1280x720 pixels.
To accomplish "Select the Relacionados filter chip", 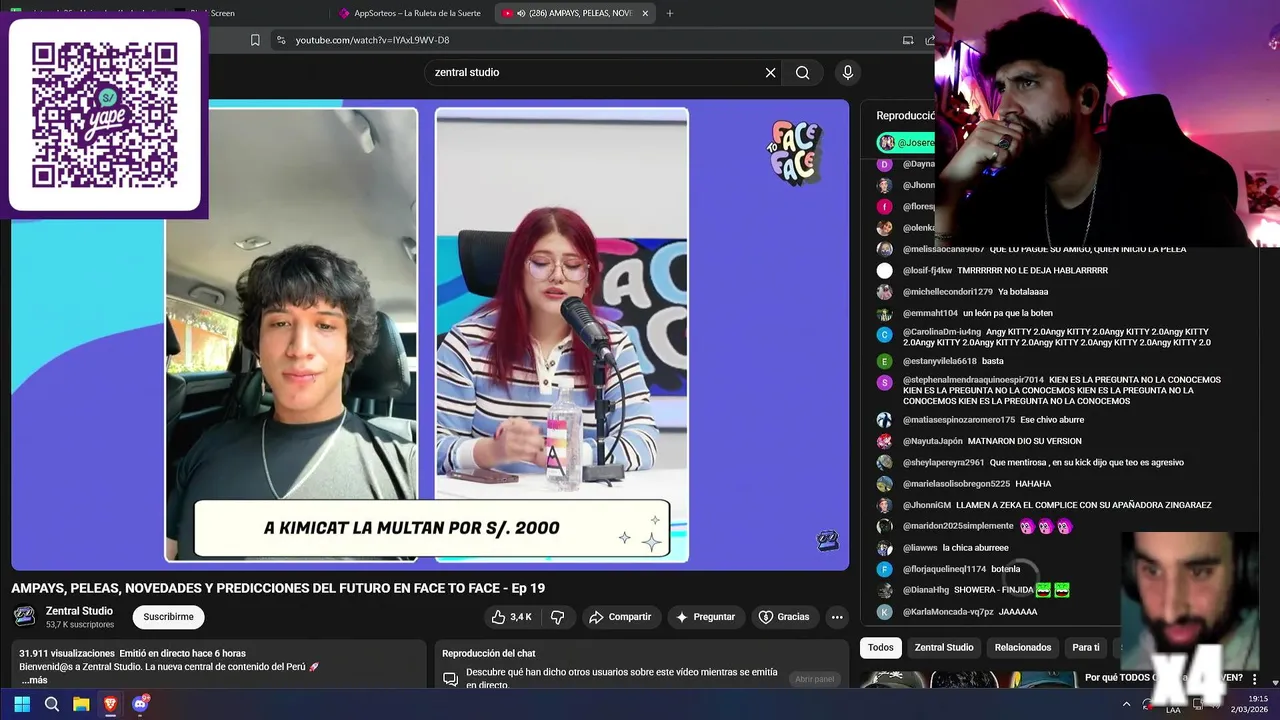I will click(x=1023, y=648).
